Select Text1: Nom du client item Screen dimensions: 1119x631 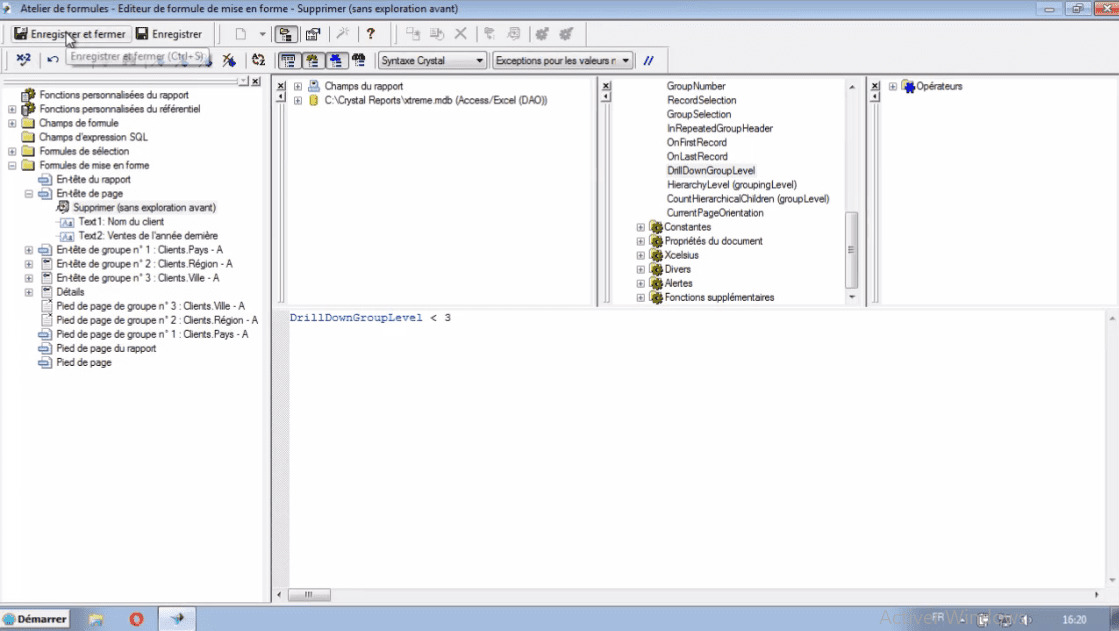pyautogui.click(x=121, y=221)
